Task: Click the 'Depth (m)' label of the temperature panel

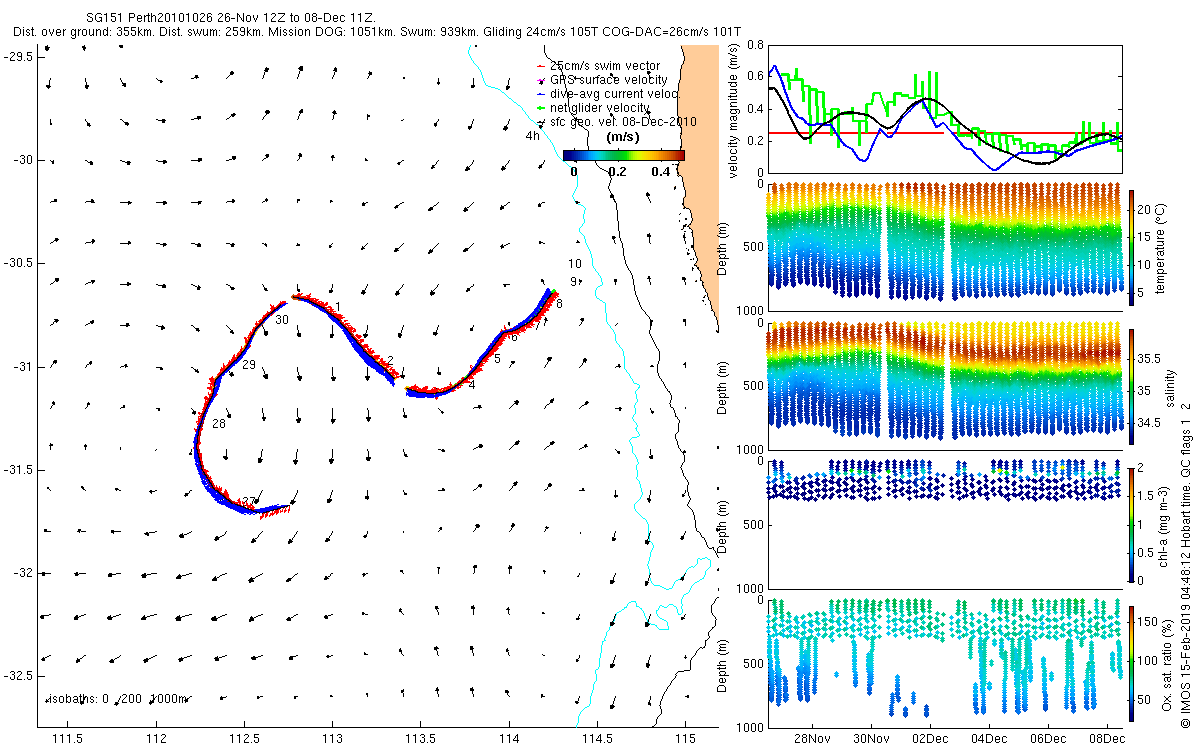Action: tap(724, 247)
